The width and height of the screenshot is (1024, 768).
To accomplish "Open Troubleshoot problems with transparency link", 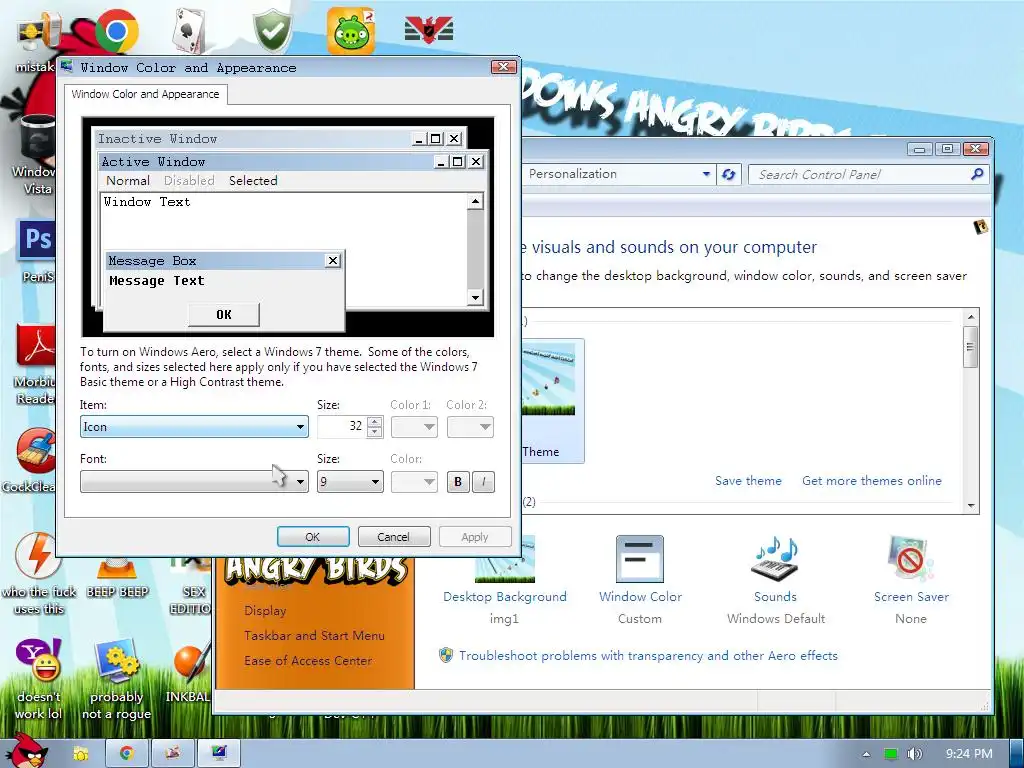I will [648, 656].
